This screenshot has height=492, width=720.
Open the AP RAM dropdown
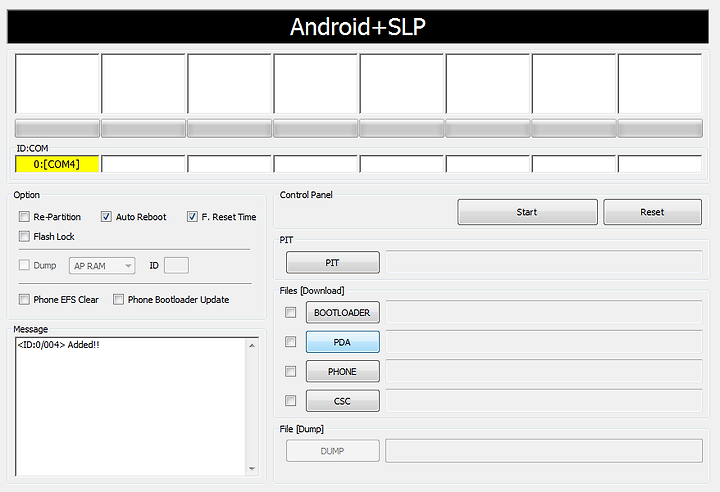click(102, 266)
